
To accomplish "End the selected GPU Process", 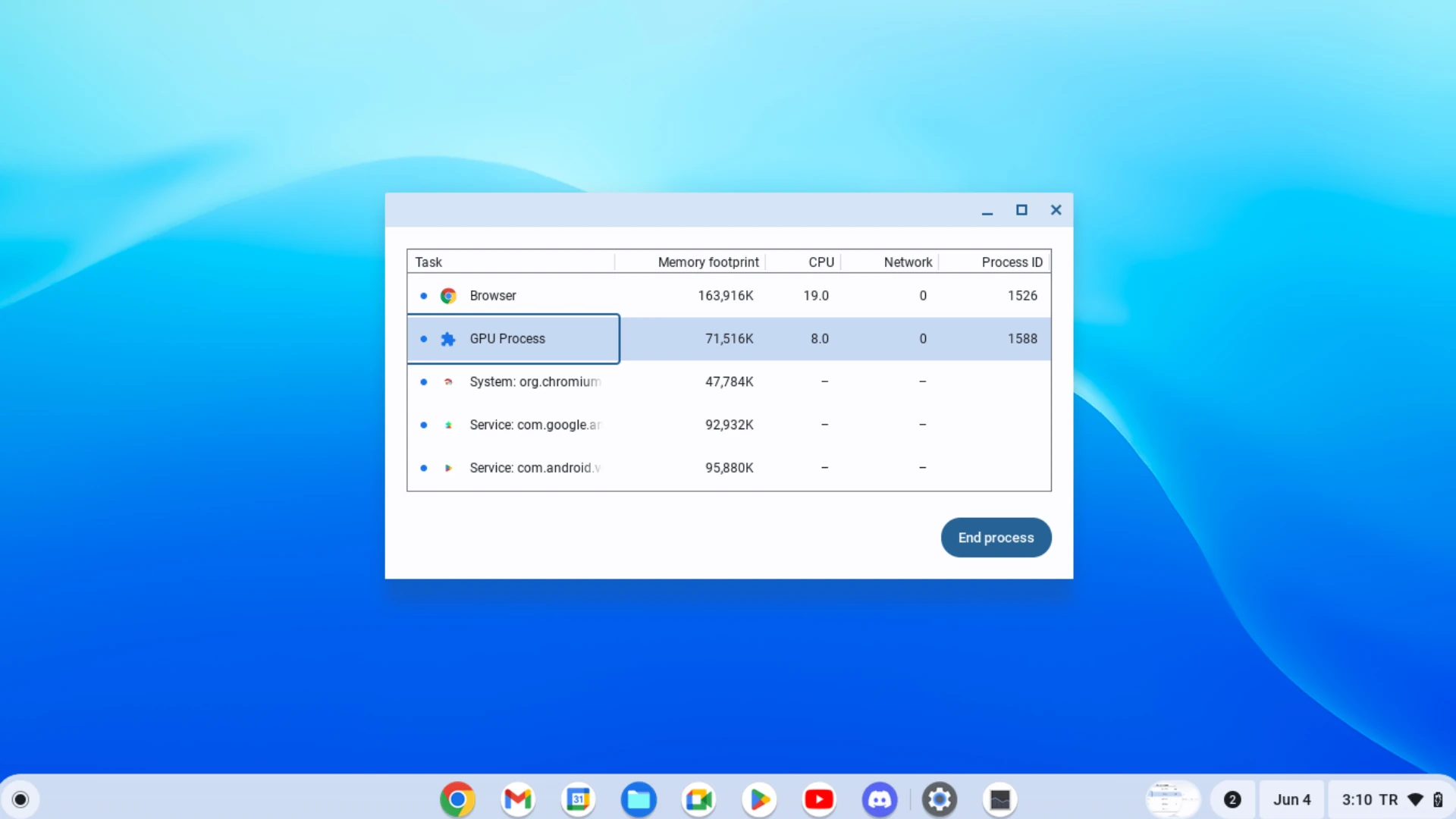I will [x=996, y=537].
